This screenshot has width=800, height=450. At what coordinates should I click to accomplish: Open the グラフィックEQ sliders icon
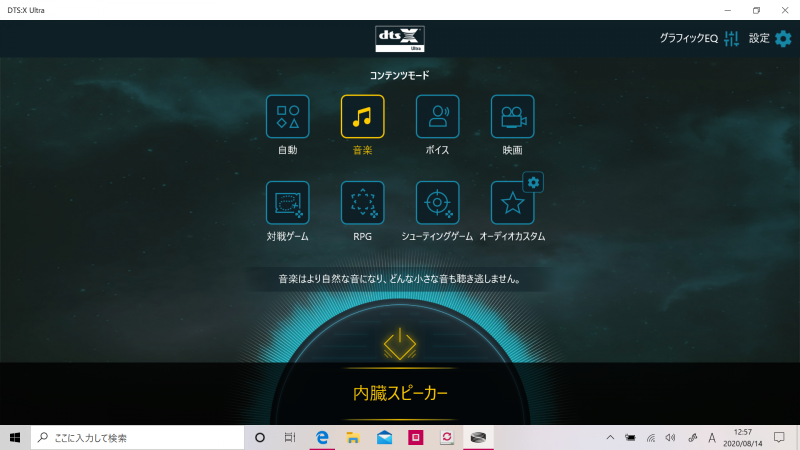(731, 38)
